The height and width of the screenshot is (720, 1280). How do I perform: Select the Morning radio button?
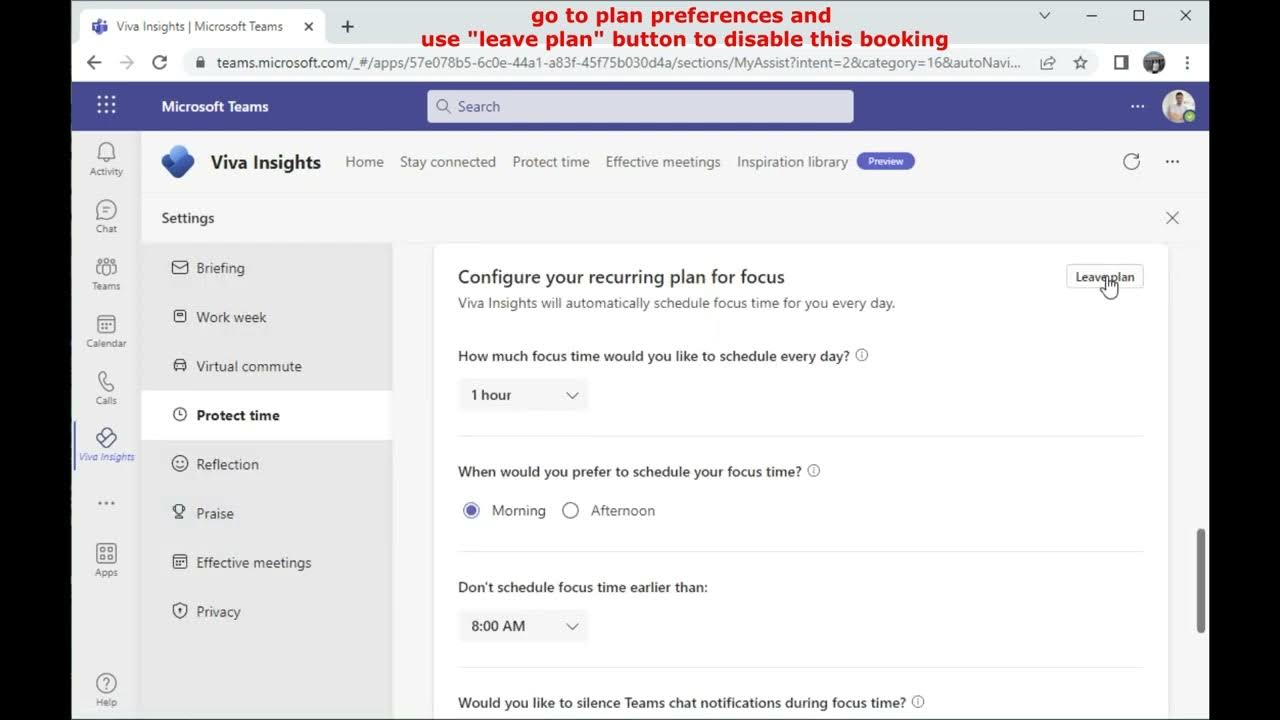coord(471,511)
